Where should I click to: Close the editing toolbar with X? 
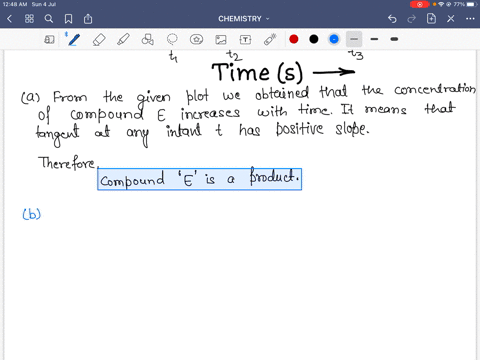click(451, 19)
